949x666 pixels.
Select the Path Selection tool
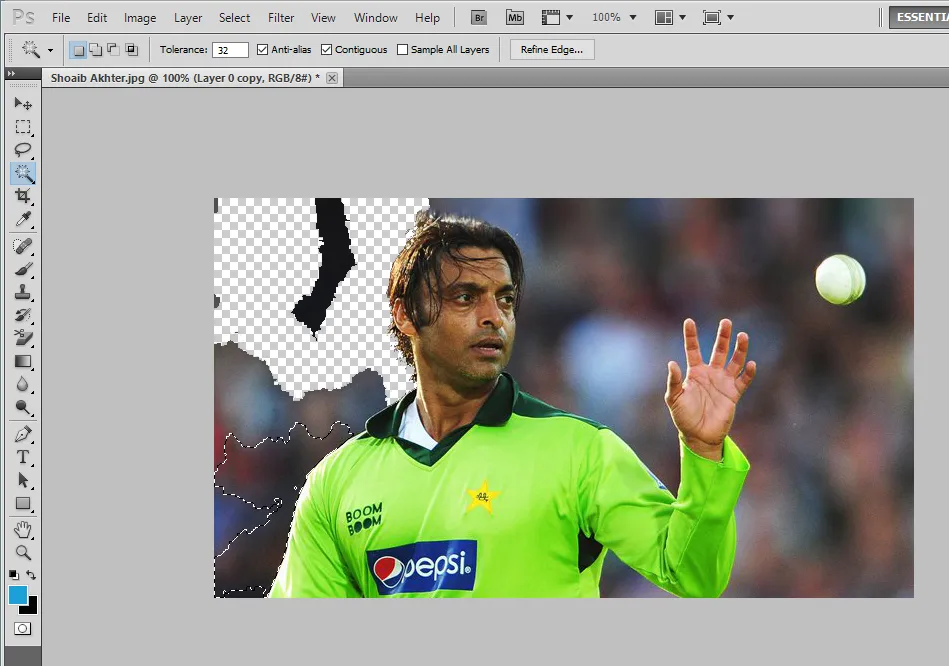[23, 480]
